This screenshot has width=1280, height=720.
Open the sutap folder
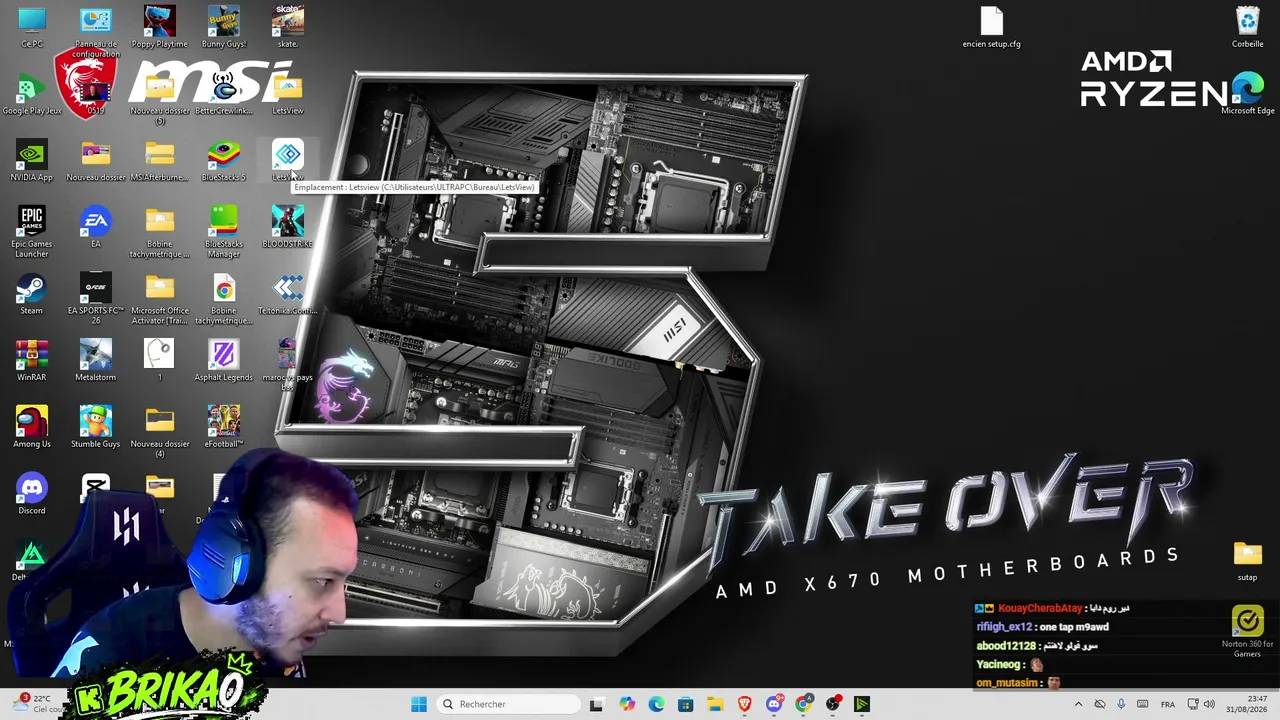[1248, 561]
